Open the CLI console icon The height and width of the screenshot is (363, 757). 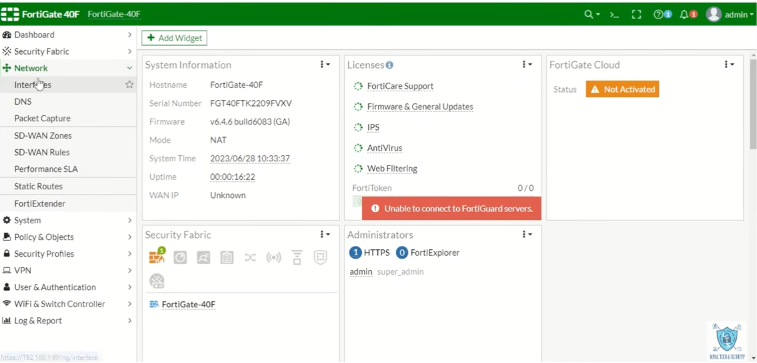(614, 14)
